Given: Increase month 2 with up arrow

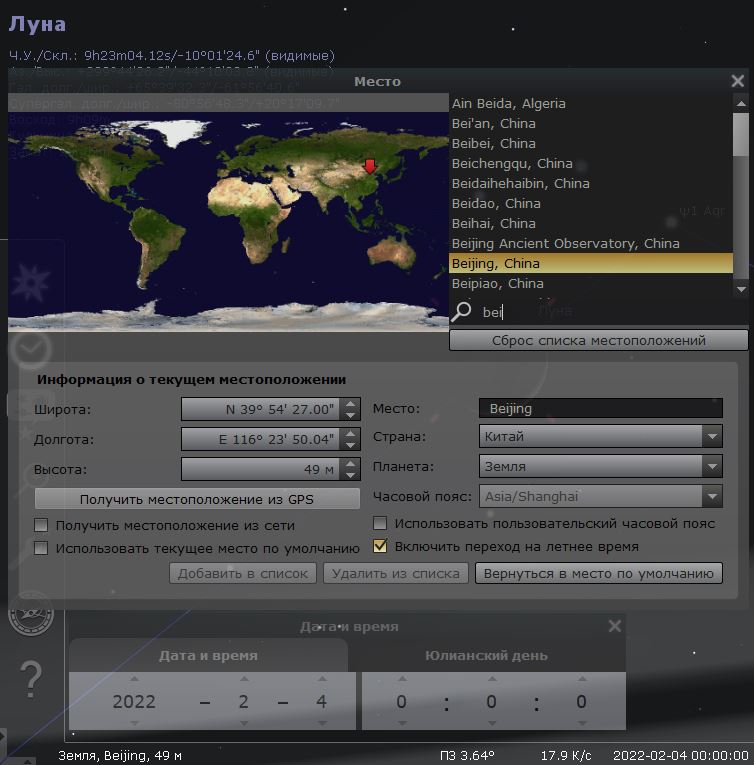Looking at the screenshot, I should tap(244, 679).
